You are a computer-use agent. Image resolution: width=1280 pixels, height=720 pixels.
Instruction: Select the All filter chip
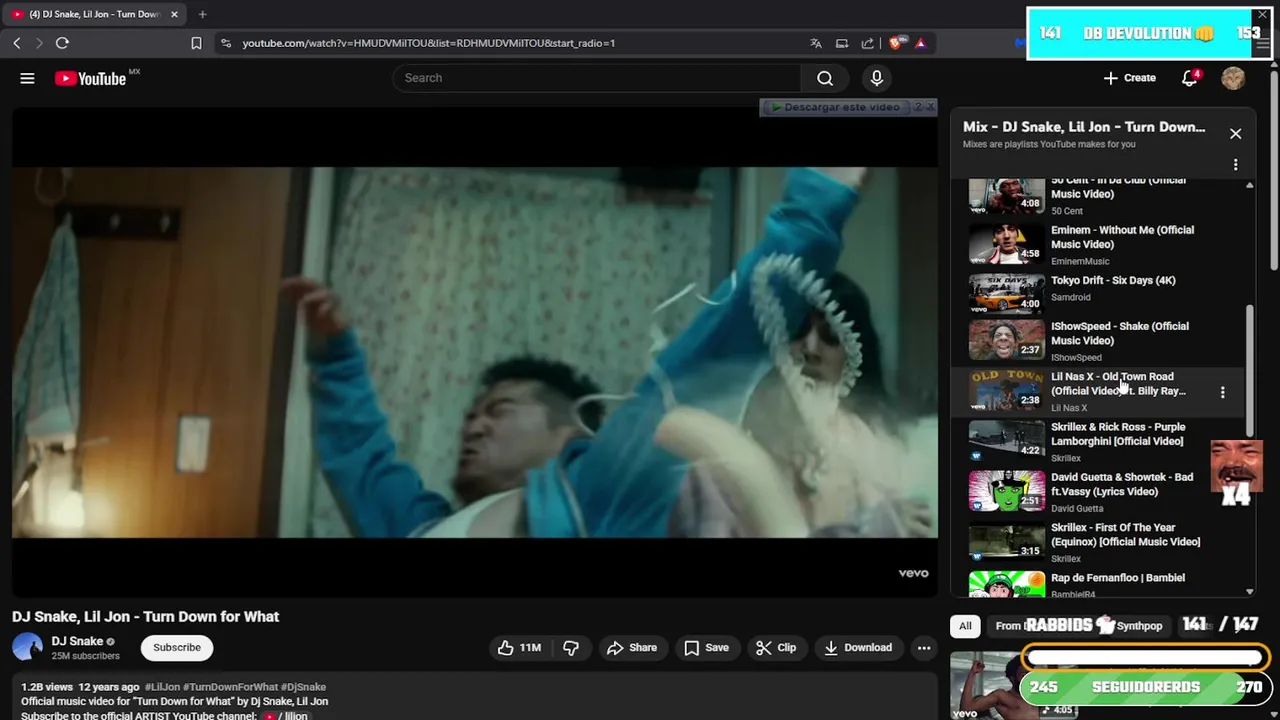(965, 626)
